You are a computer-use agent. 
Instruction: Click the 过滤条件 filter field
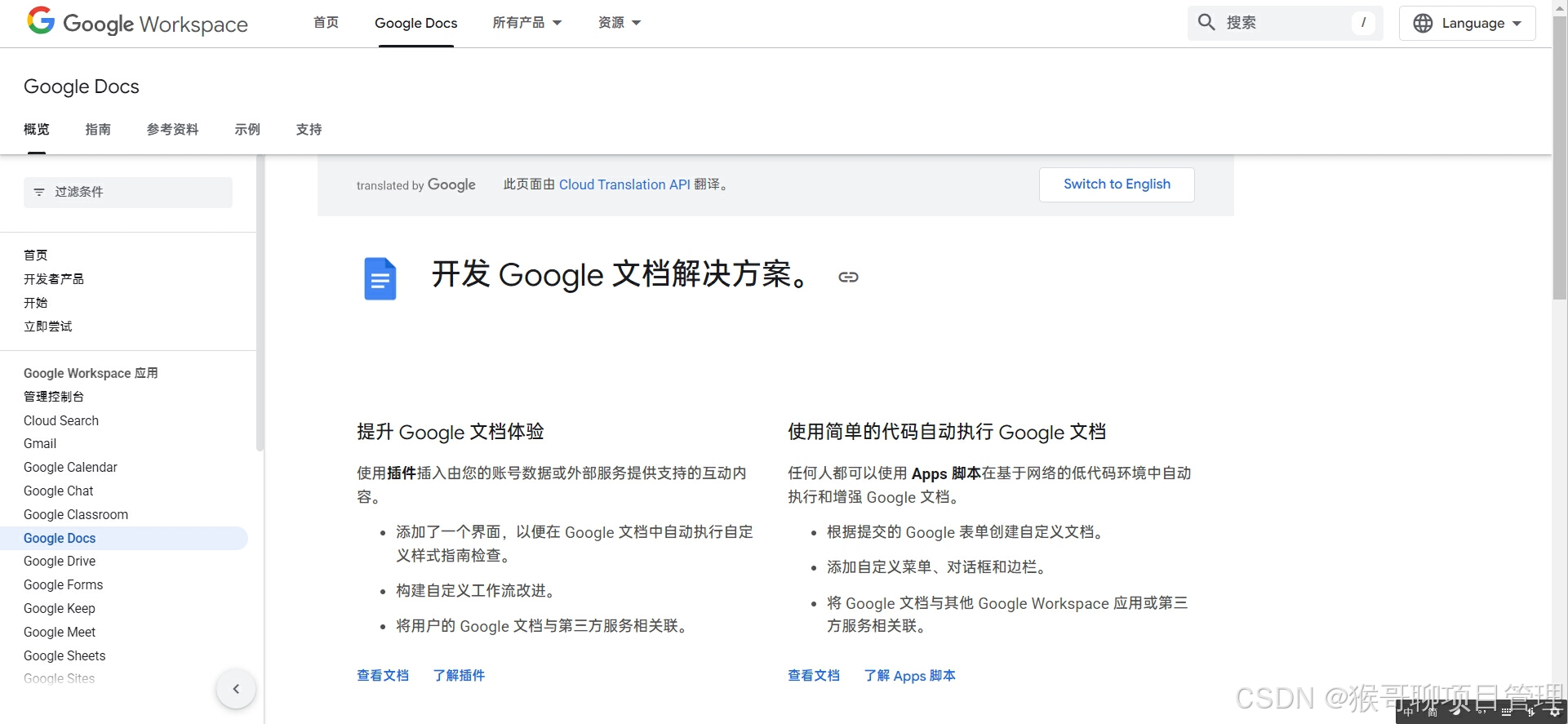point(128,192)
